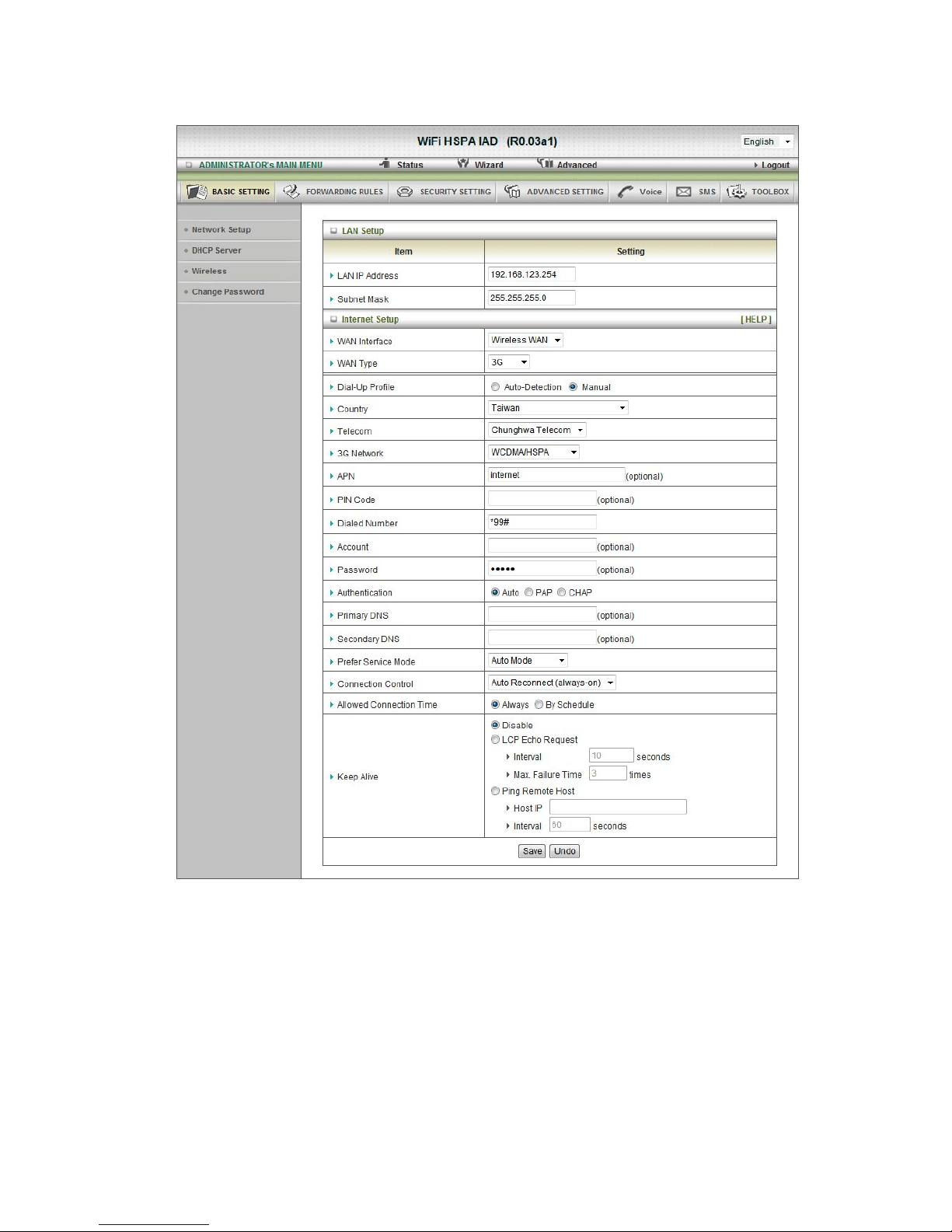Select Disable for Keep Alive
952x1232 pixels.
coord(495,725)
